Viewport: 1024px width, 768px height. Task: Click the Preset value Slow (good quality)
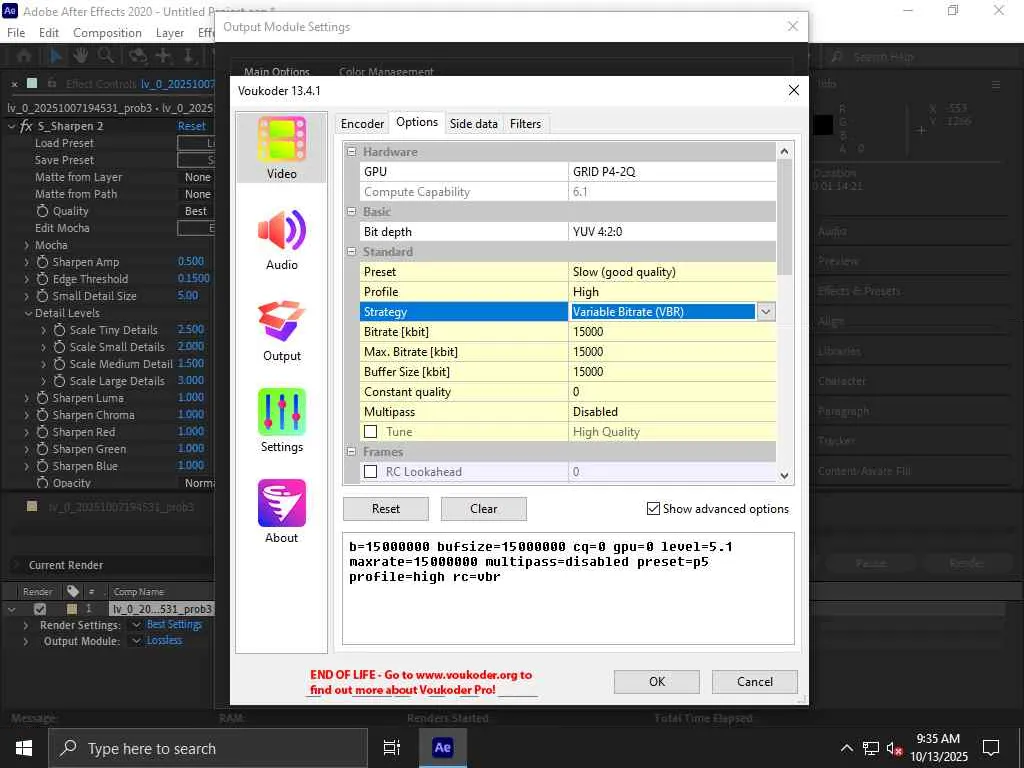click(672, 272)
